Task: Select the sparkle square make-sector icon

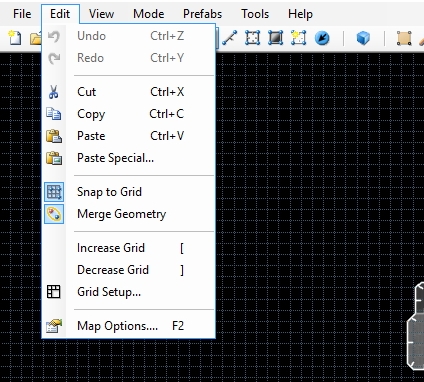Action: click(x=298, y=38)
